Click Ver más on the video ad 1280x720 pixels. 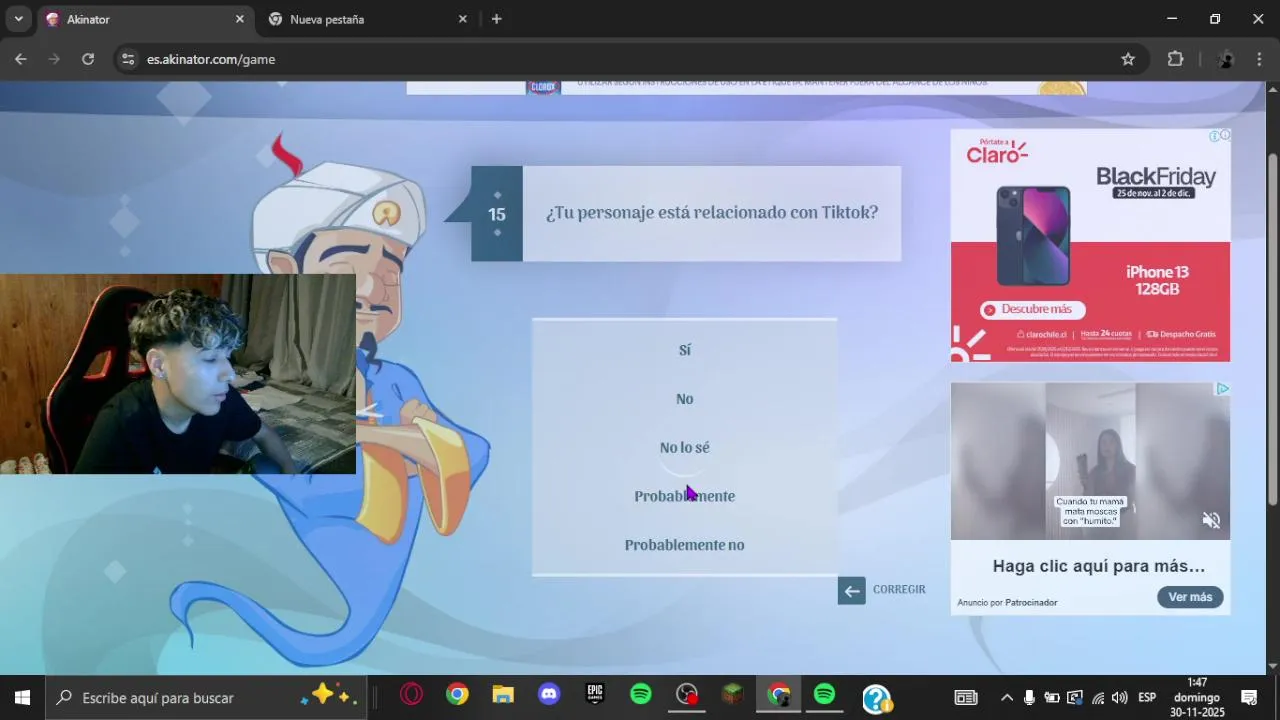click(1190, 597)
